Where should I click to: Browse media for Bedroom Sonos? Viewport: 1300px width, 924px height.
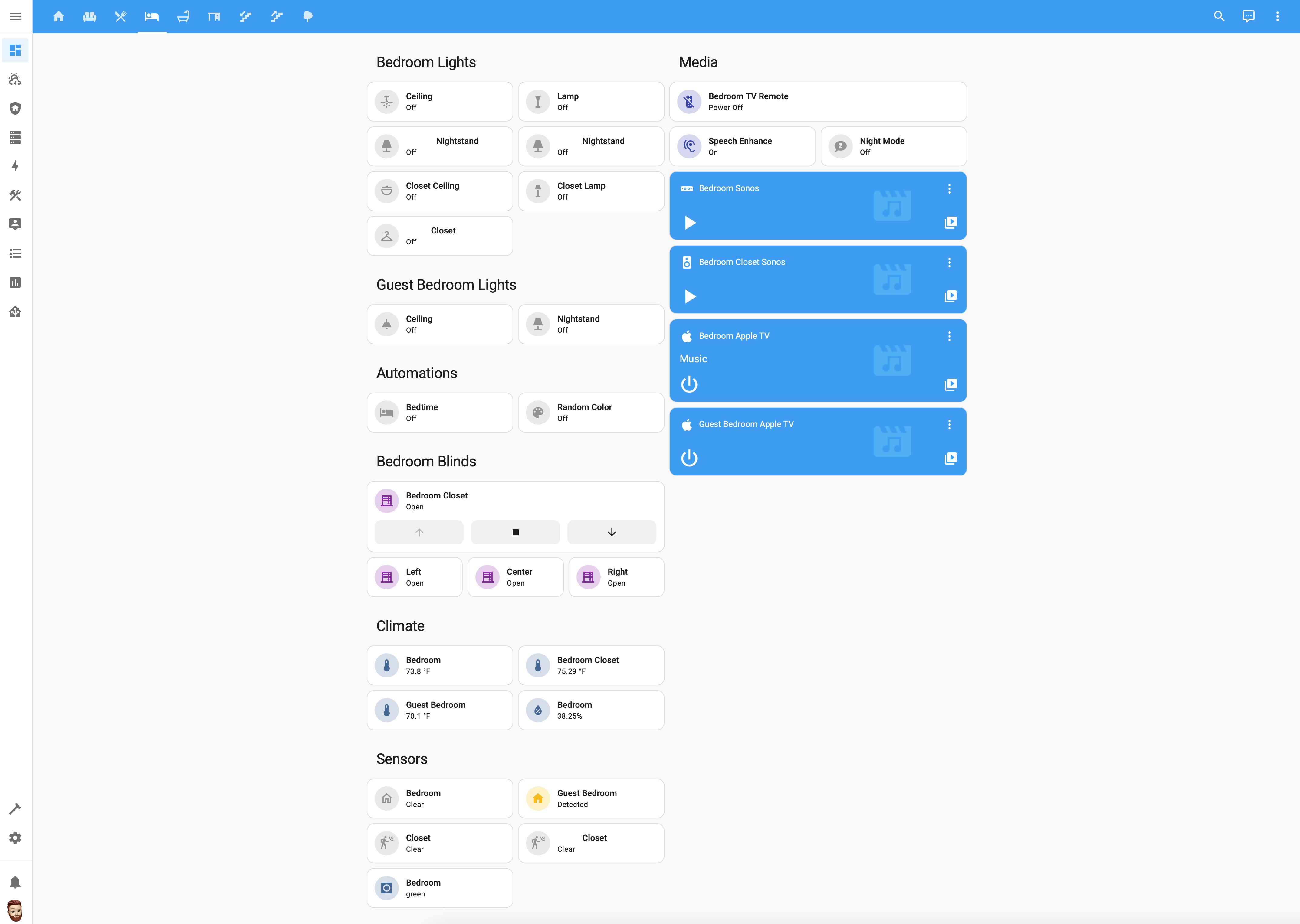coord(950,223)
